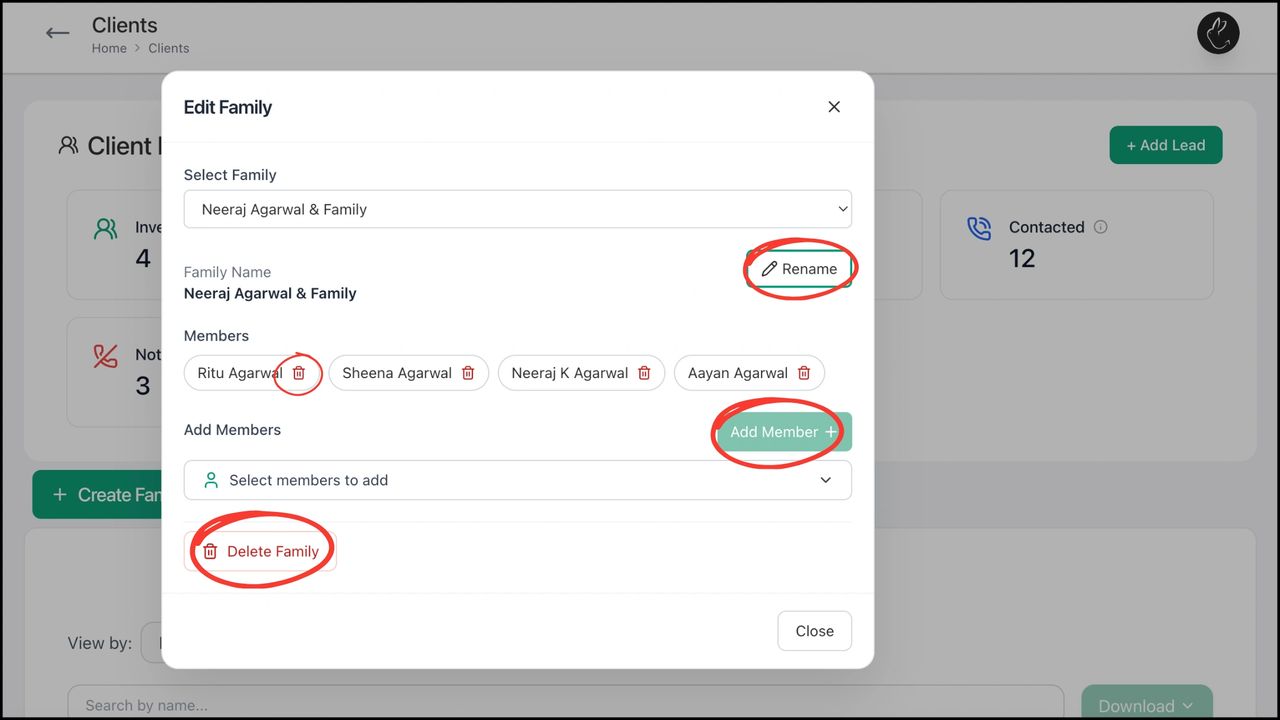The image size is (1280, 720).
Task: Remove Sheena Agarwal via trash icon
Action: pos(468,373)
